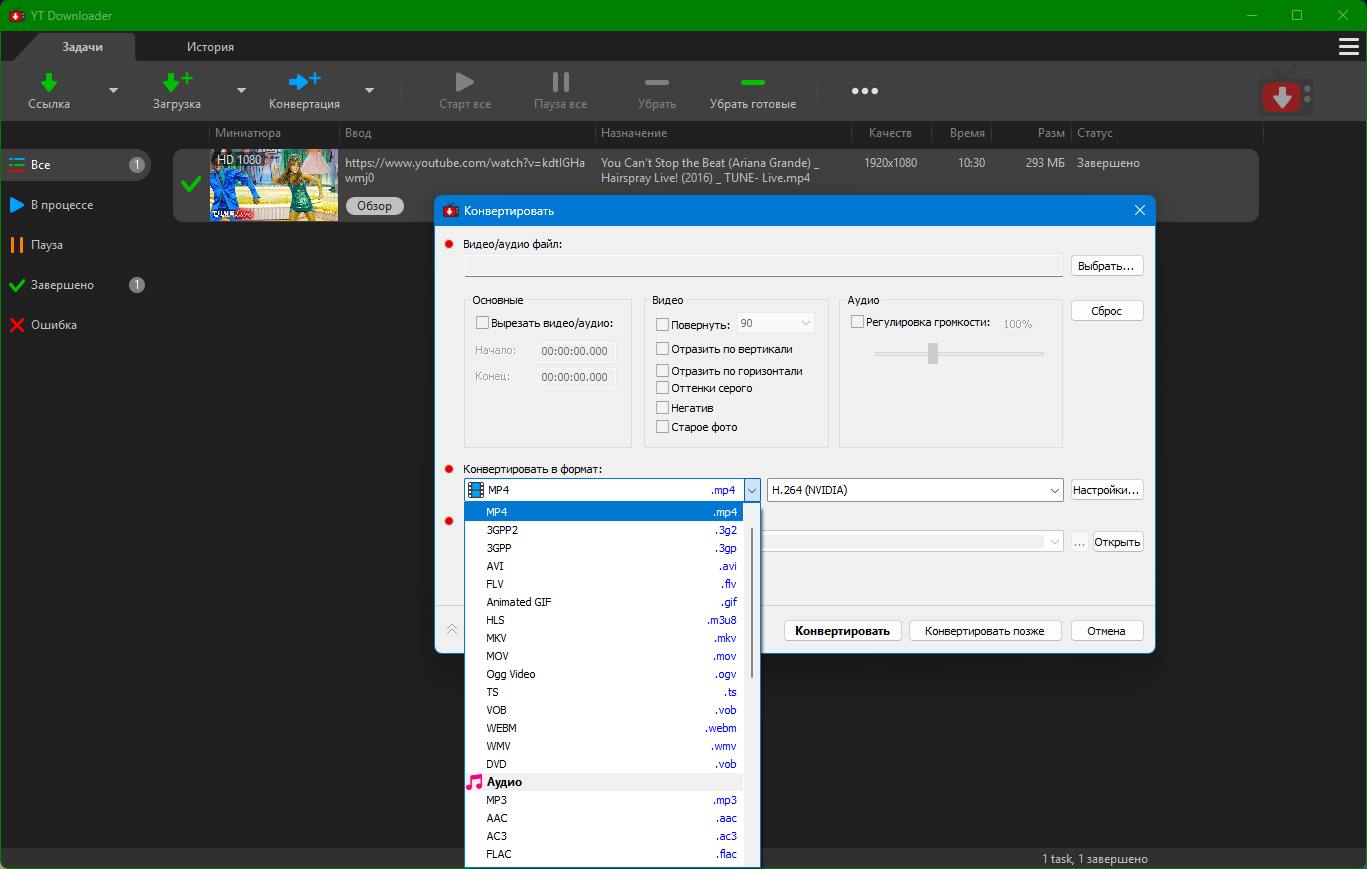Enable Регулировка громкости checkbox
This screenshot has width=1367, height=869.
(x=857, y=322)
